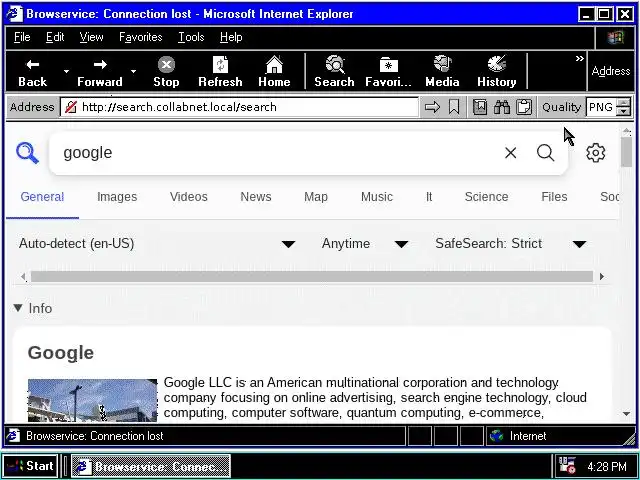Open the Tools menu
This screenshot has height=480, width=640.
191,37
